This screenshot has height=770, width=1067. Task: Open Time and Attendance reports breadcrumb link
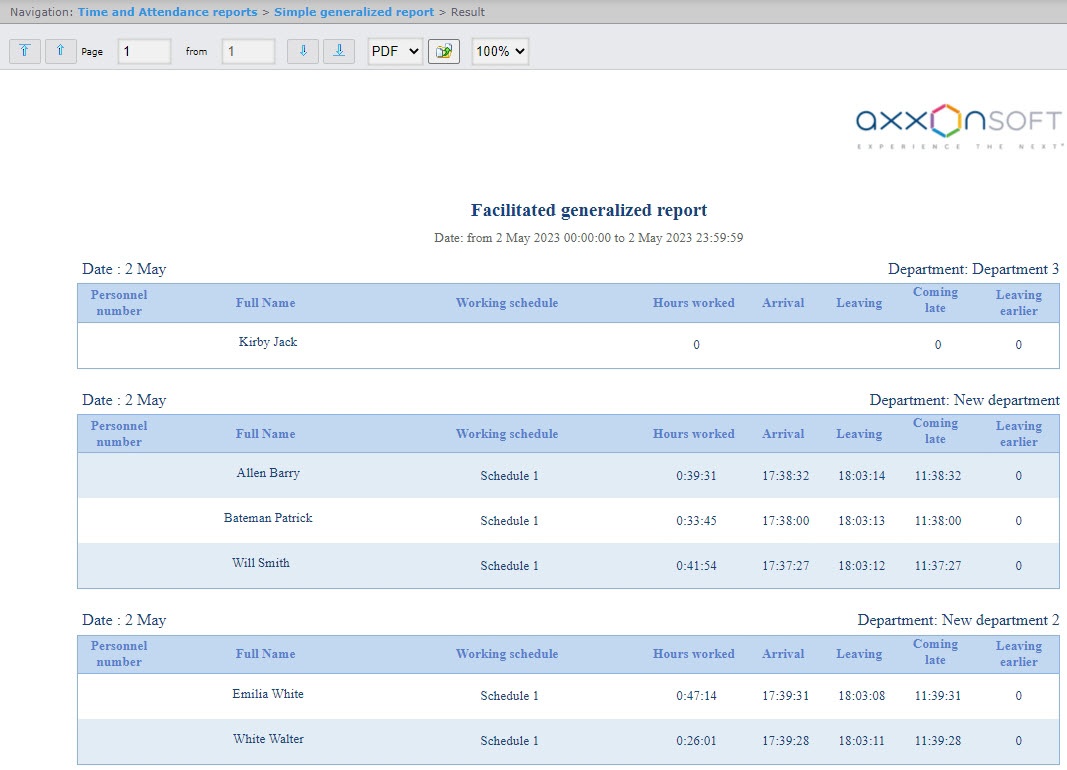tap(169, 12)
